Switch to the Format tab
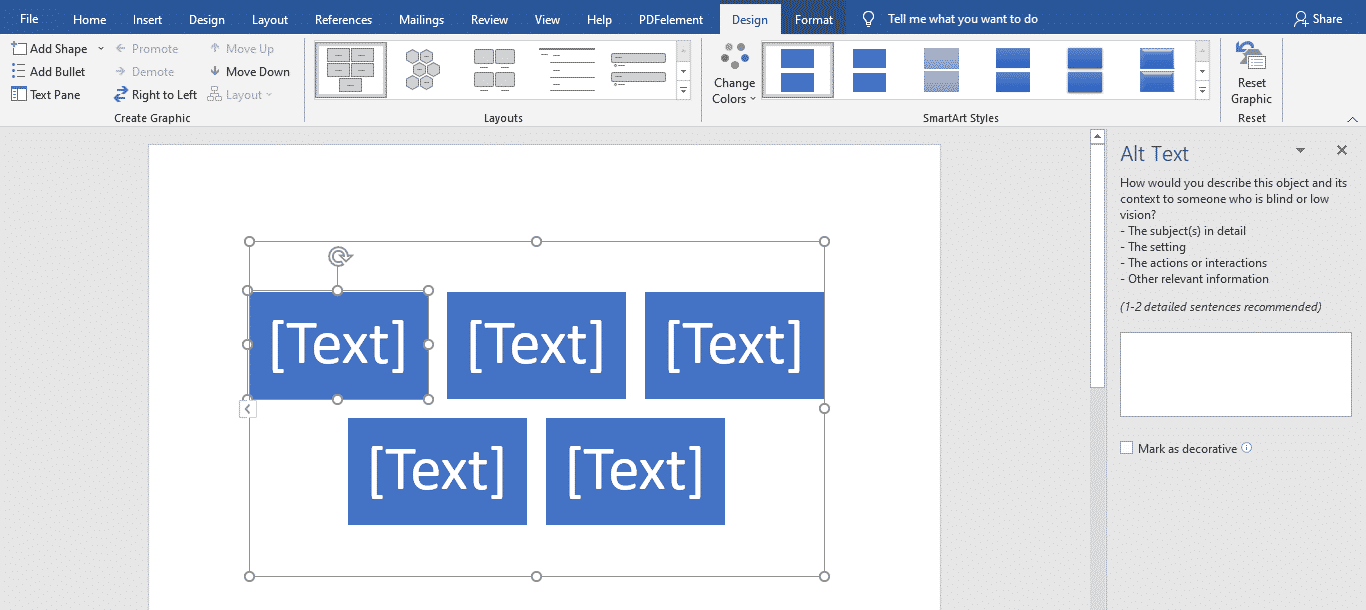1366x610 pixels. tap(814, 18)
